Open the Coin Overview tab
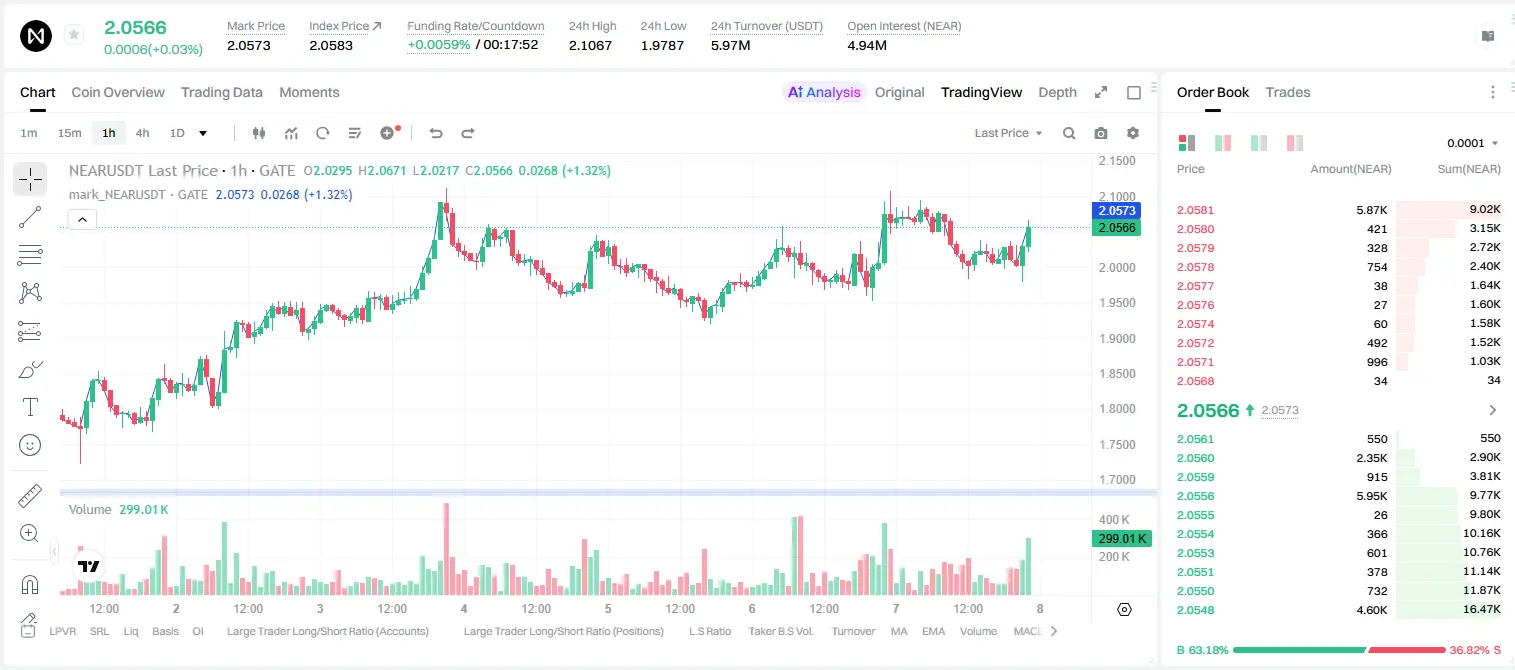Viewport: 1515px width, 670px height. click(x=118, y=92)
